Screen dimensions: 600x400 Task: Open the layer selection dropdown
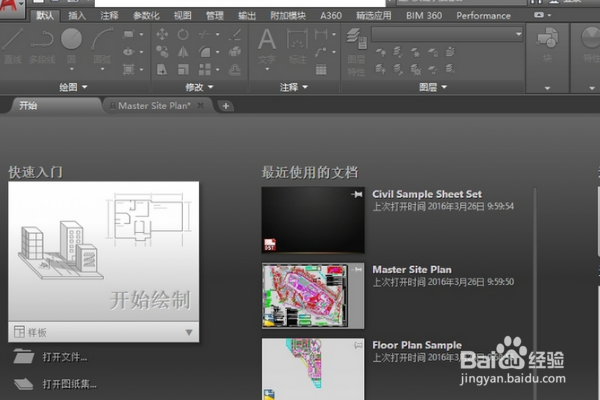coord(447,34)
